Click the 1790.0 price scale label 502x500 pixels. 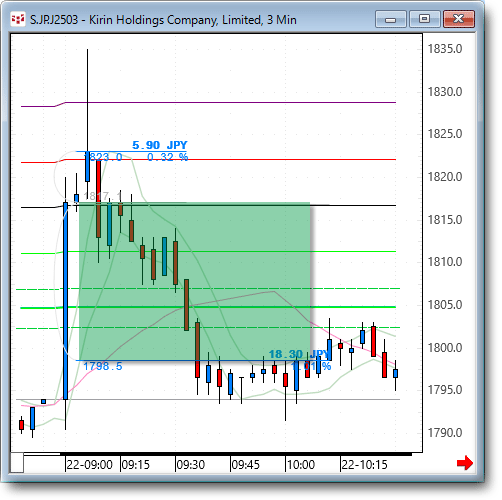[445, 433]
